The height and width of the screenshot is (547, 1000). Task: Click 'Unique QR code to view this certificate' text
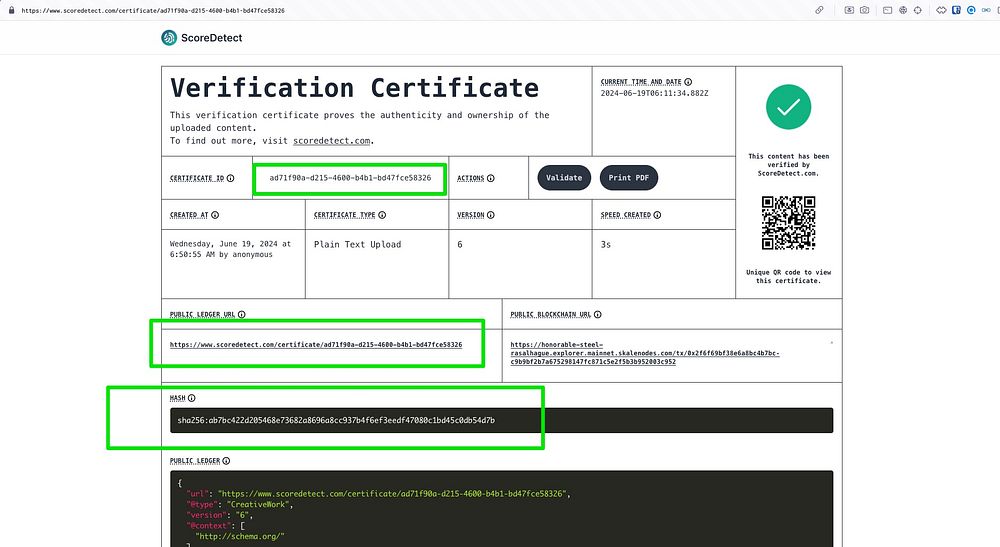pos(788,276)
